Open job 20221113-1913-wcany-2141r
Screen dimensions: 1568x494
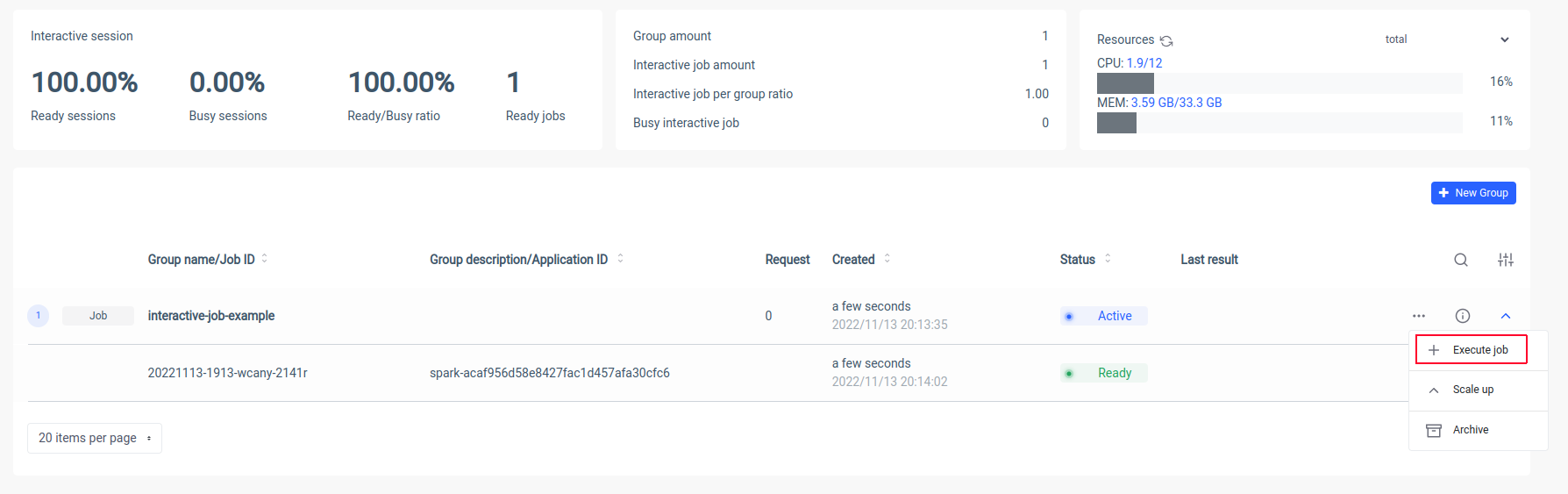click(227, 373)
